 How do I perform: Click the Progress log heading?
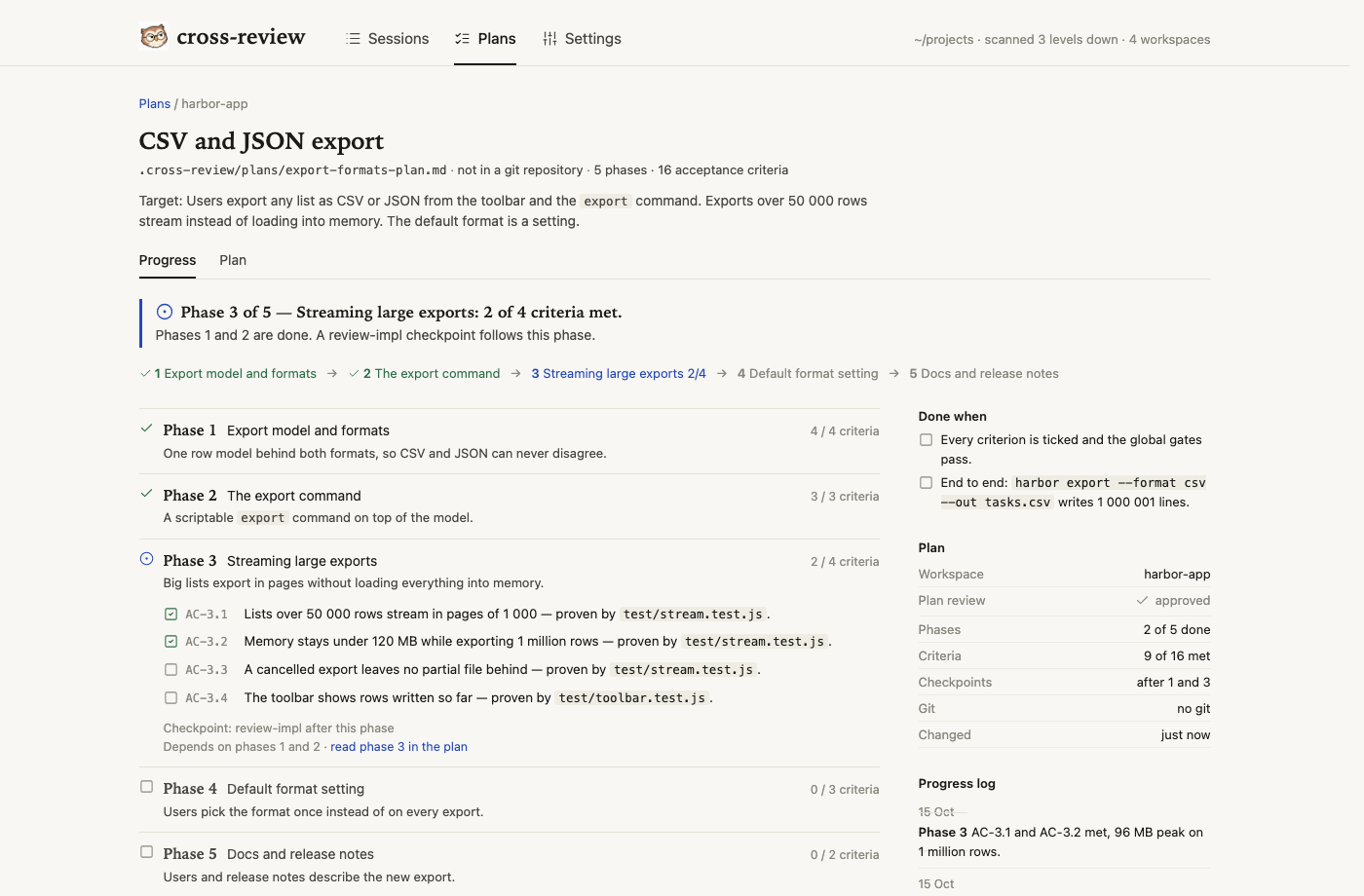pyautogui.click(x=957, y=784)
